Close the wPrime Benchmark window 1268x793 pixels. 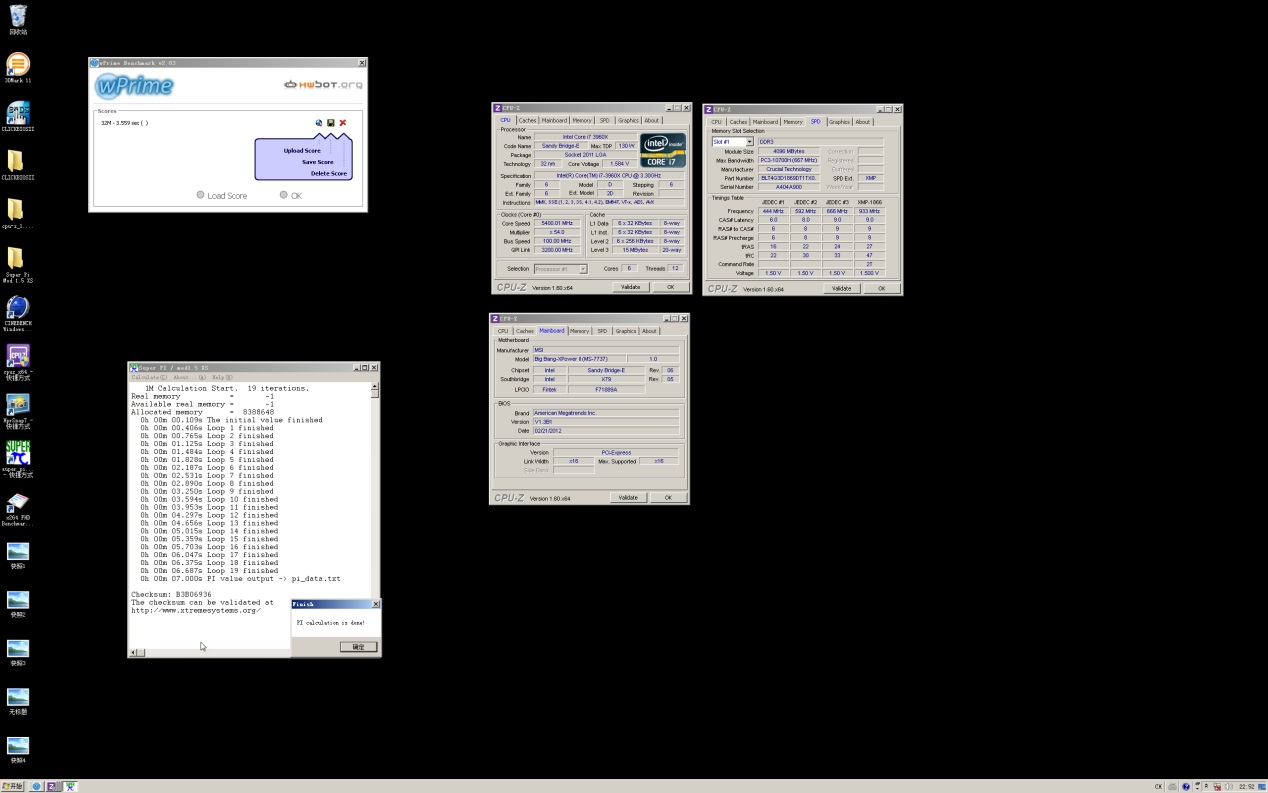click(362, 63)
